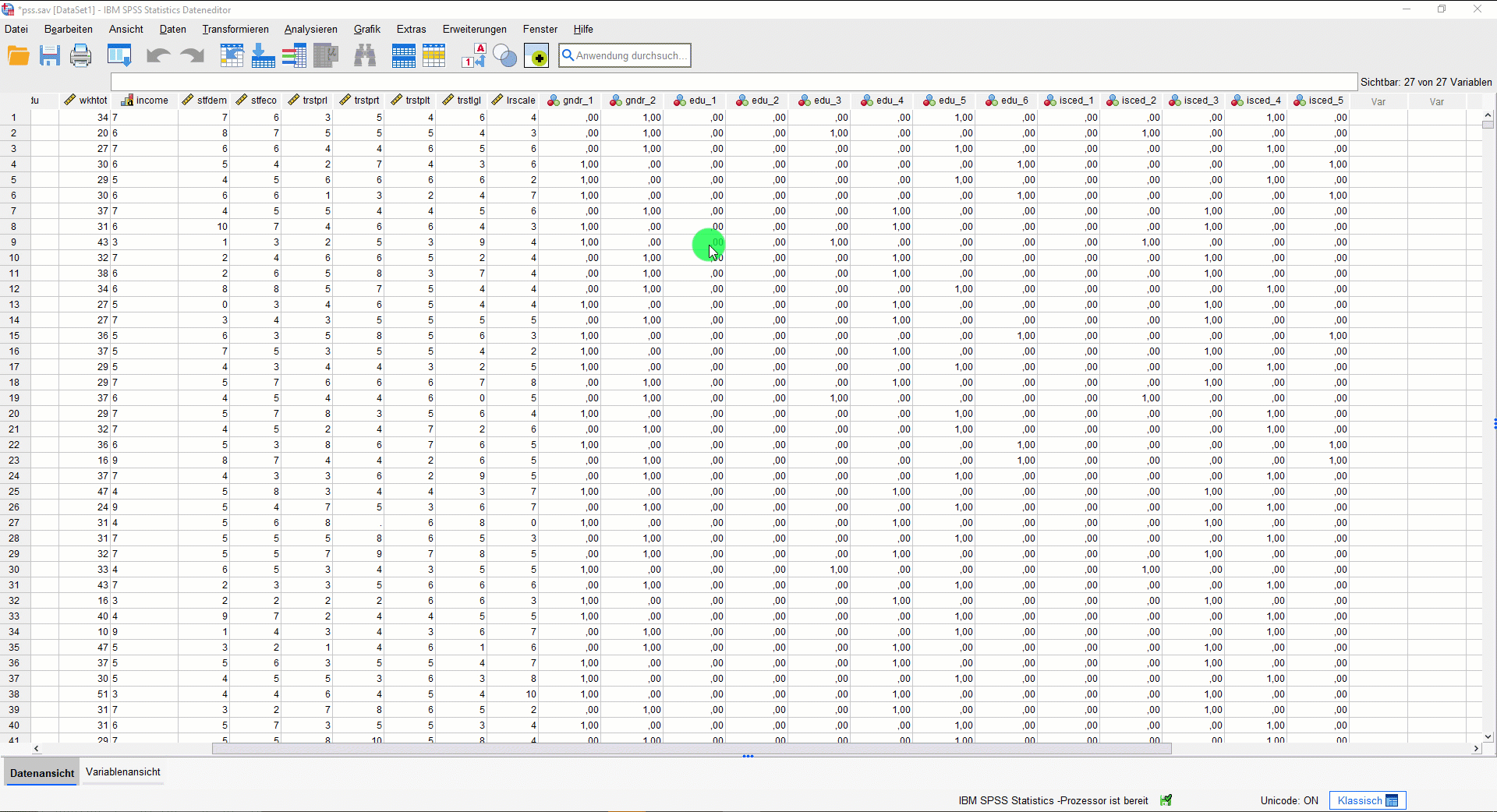Open the Transformieren menu
This screenshot has height=812, width=1497.
tap(235, 29)
